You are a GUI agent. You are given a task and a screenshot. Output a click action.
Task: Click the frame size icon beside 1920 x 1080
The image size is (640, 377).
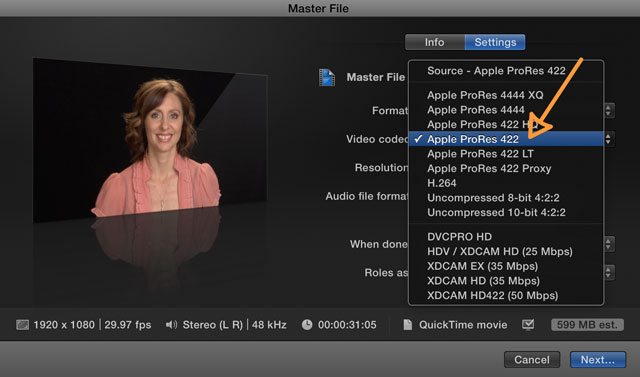pos(22,325)
